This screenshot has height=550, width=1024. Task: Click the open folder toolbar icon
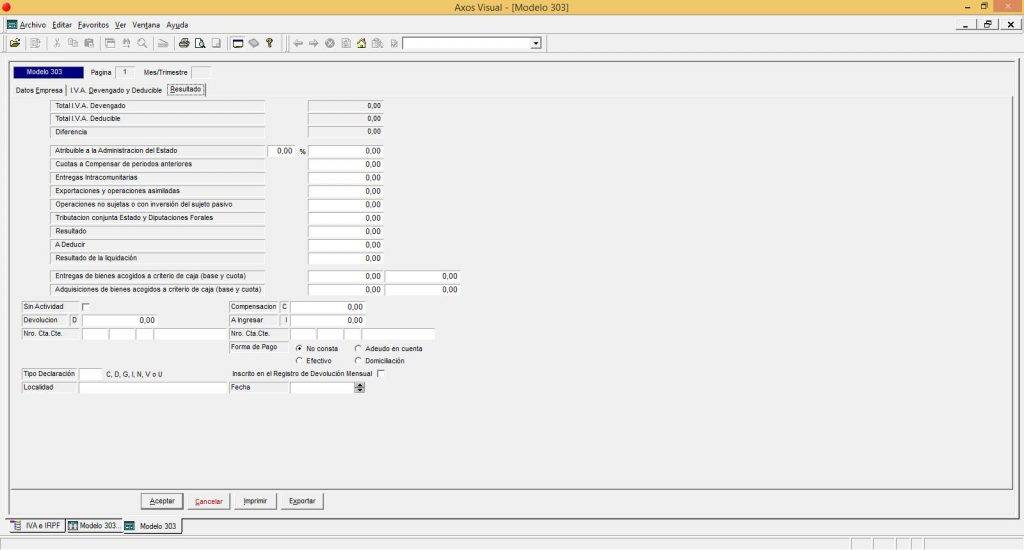click(x=15, y=43)
